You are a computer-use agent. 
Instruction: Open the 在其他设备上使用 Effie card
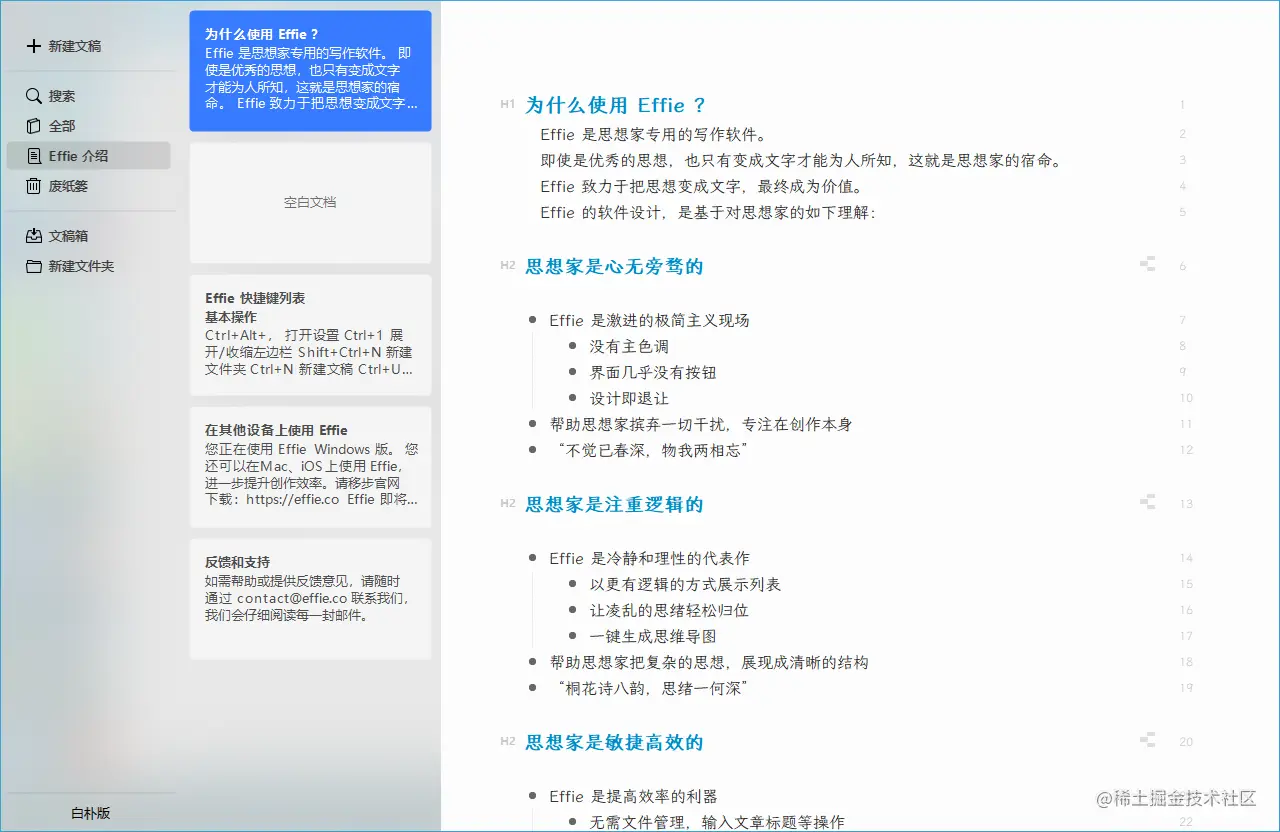click(x=310, y=467)
